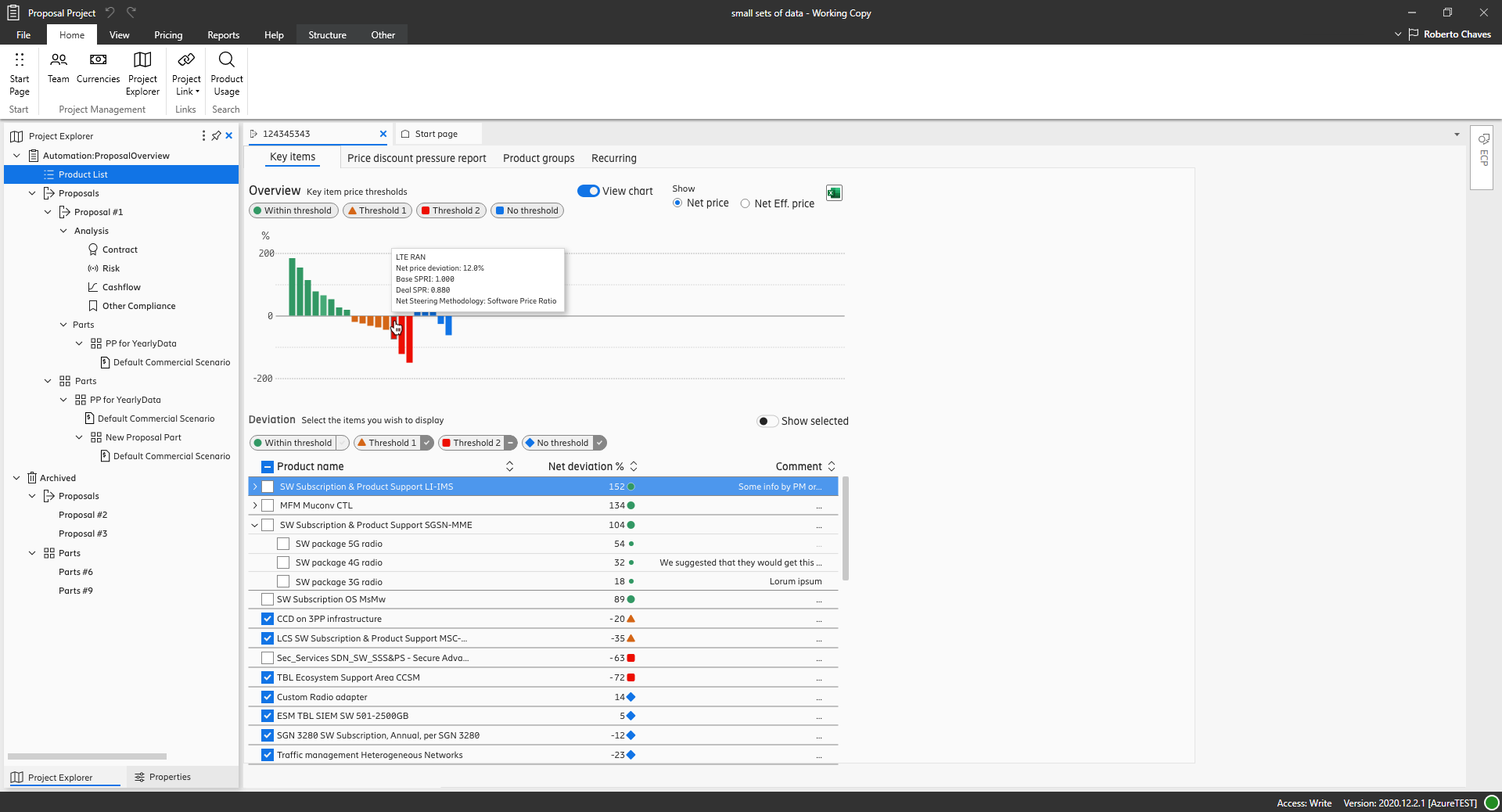The height and width of the screenshot is (812, 1502).
Task: Switch to Price discount pressure report tab
Action: pyautogui.click(x=416, y=158)
